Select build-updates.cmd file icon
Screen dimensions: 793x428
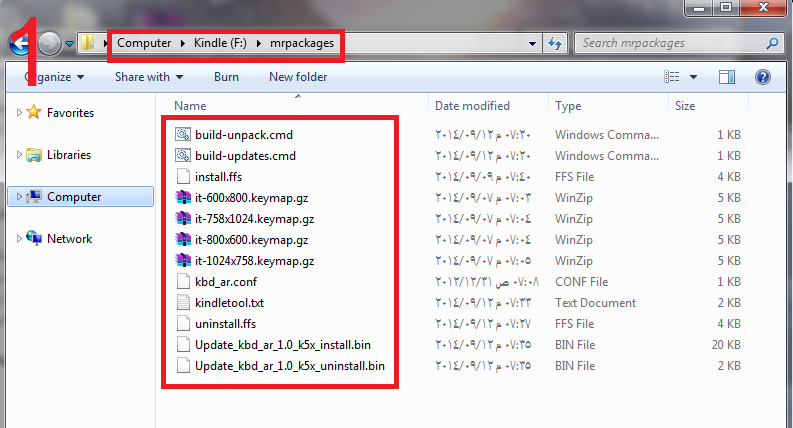183,155
